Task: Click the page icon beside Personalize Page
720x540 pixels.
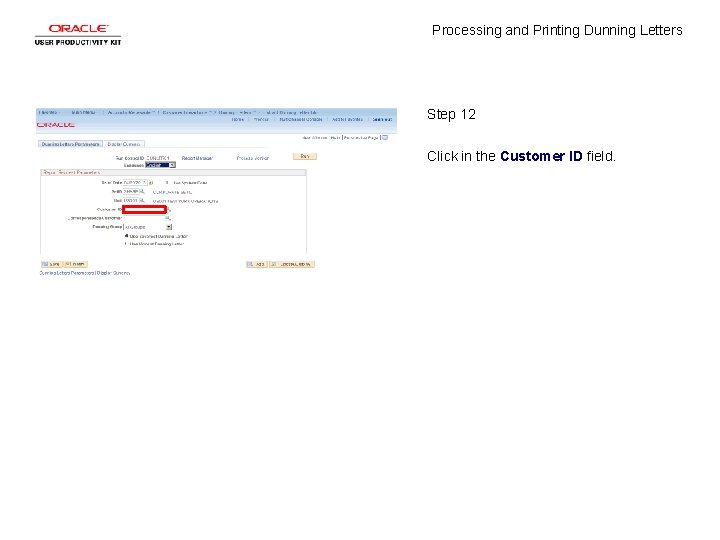Action: click(x=385, y=137)
